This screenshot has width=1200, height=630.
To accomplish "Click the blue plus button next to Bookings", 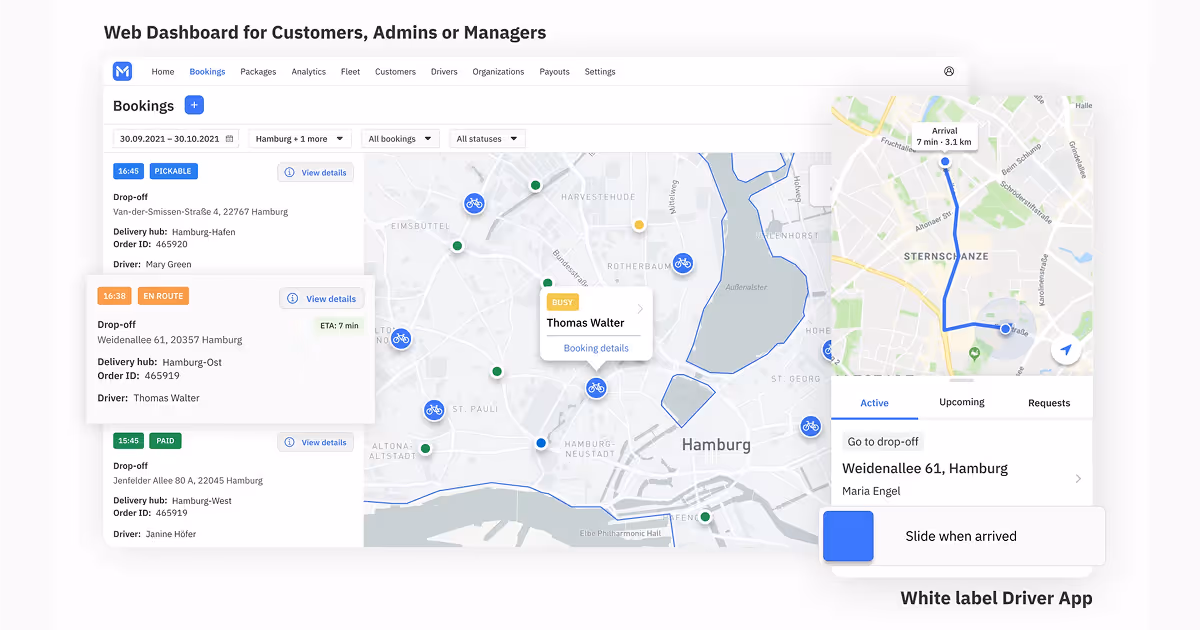I will (x=194, y=105).
